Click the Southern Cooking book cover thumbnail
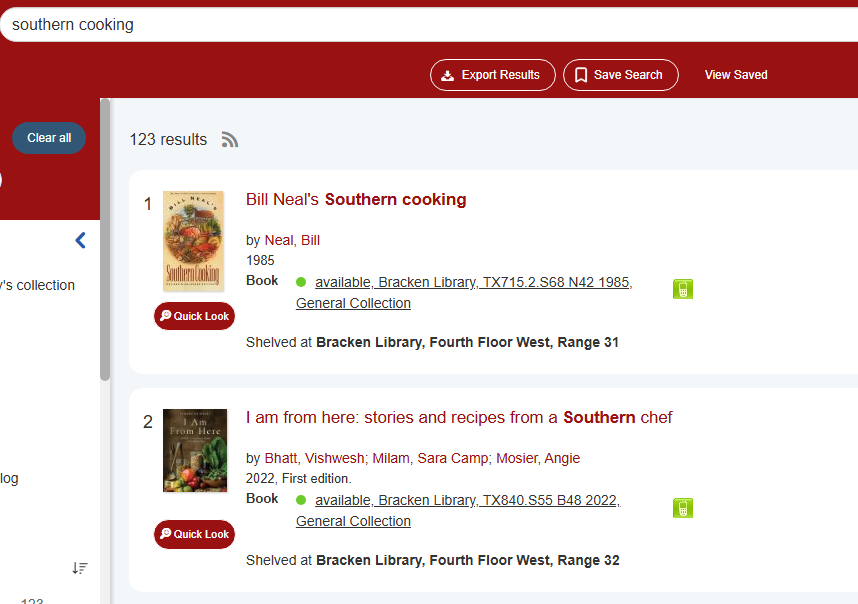The height and width of the screenshot is (604, 858). coord(194,241)
